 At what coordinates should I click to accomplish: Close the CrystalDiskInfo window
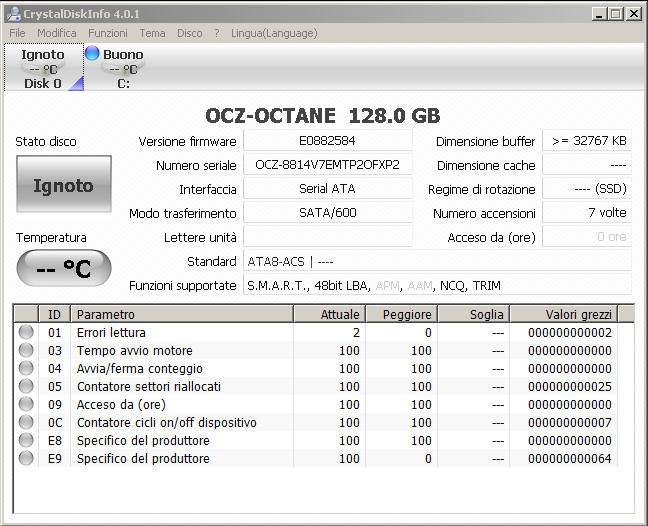click(634, 14)
